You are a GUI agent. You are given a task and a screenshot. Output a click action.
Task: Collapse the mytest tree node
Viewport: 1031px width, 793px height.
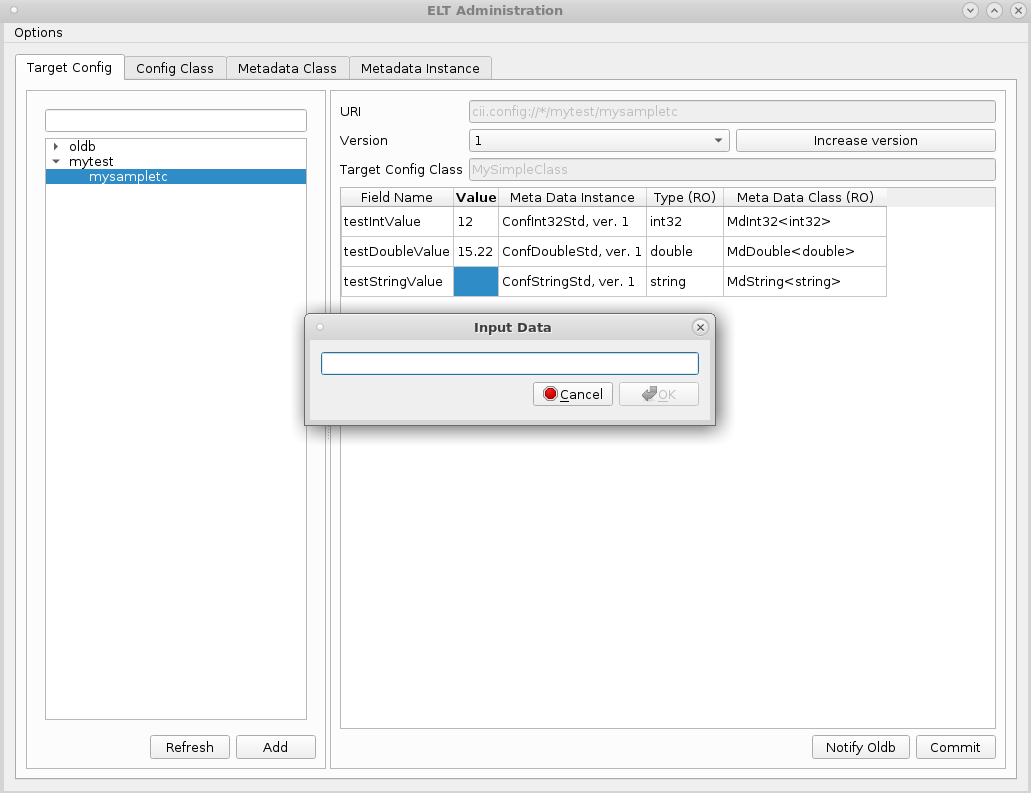pos(56,161)
